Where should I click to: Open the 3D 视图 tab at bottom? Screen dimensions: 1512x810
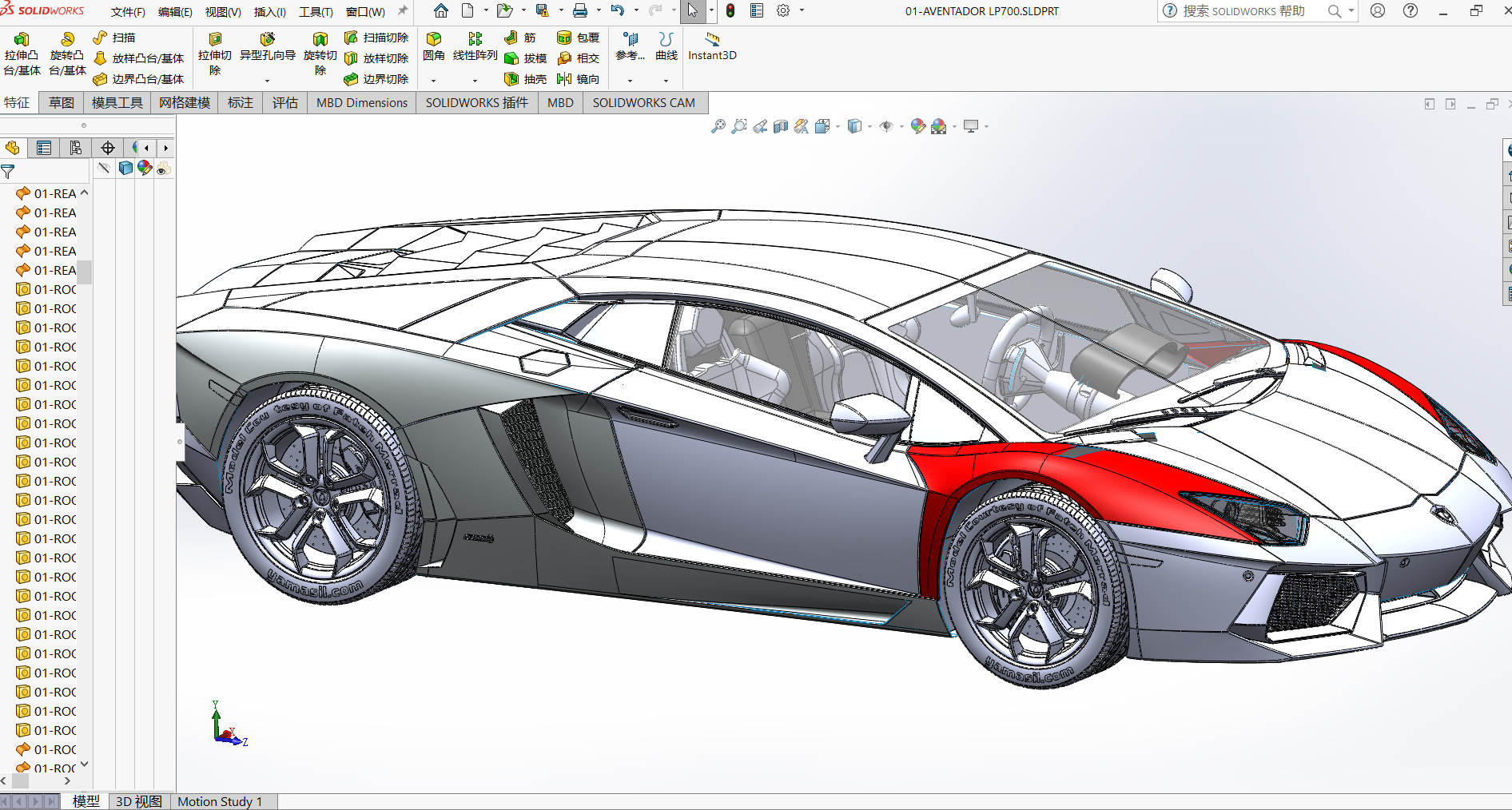(139, 801)
